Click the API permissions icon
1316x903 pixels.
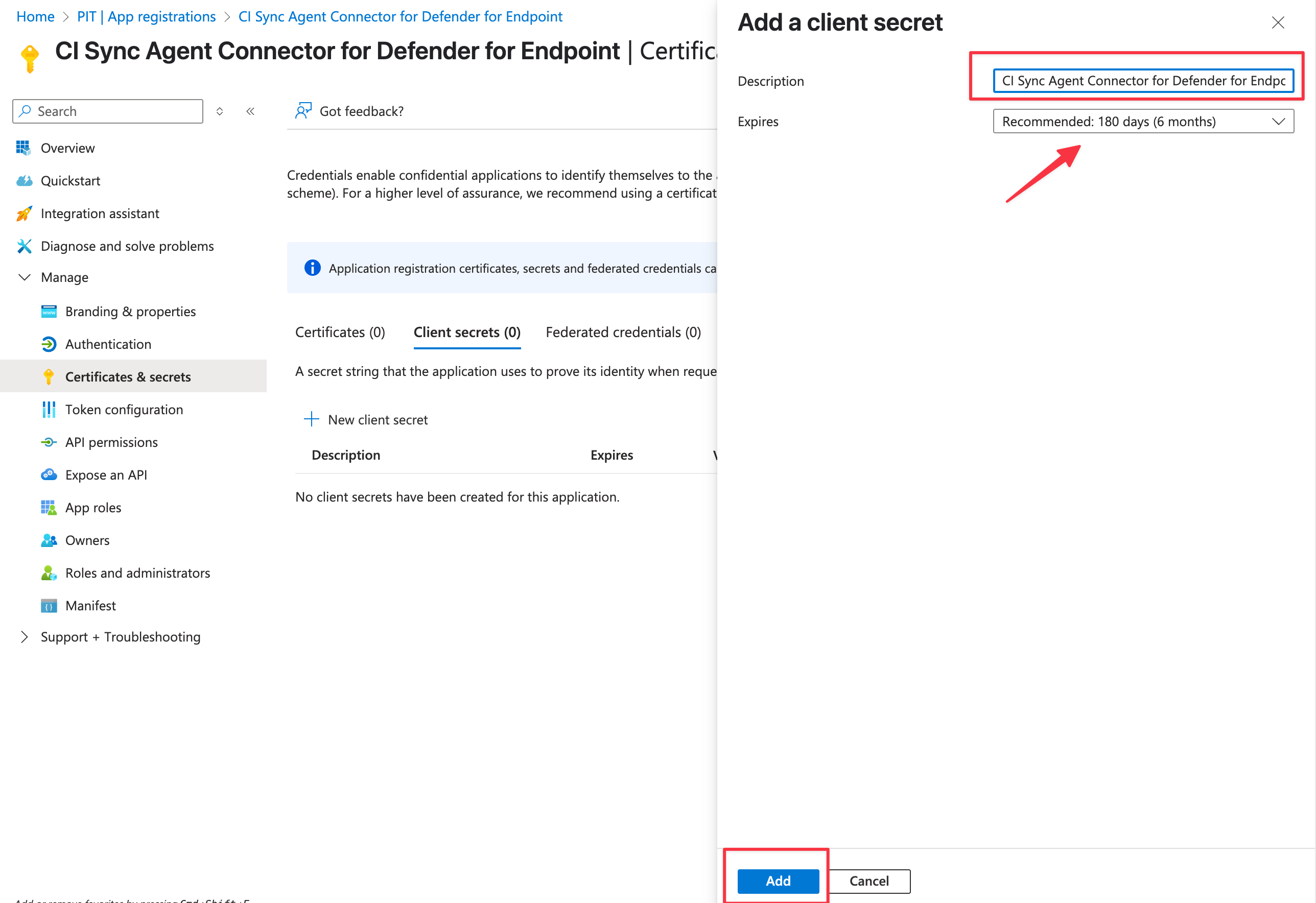(49, 442)
